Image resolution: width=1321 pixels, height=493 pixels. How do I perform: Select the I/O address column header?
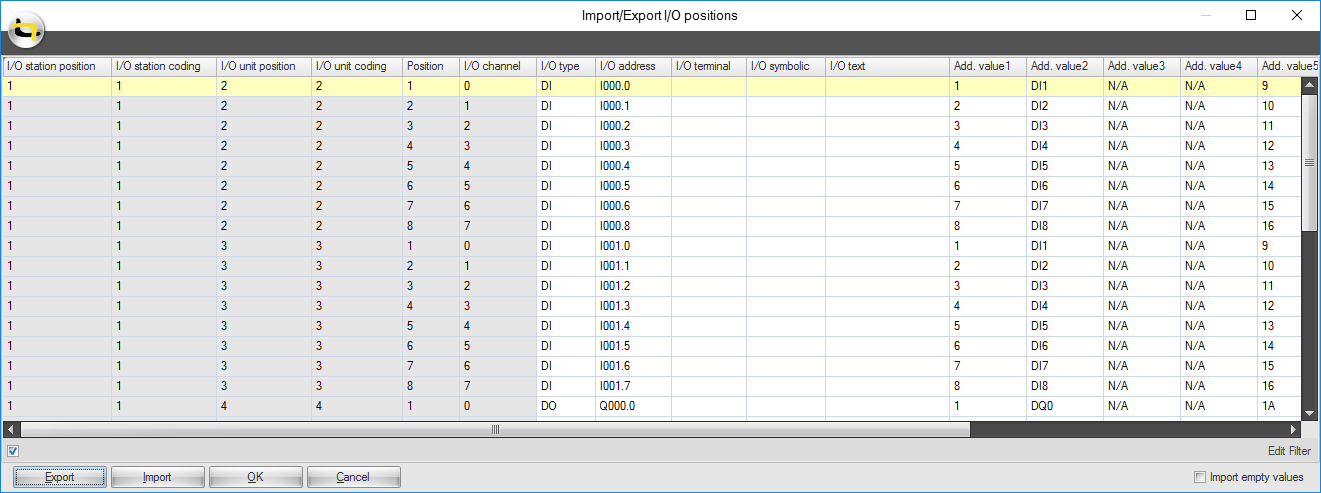pyautogui.click(x=633, y=66)
